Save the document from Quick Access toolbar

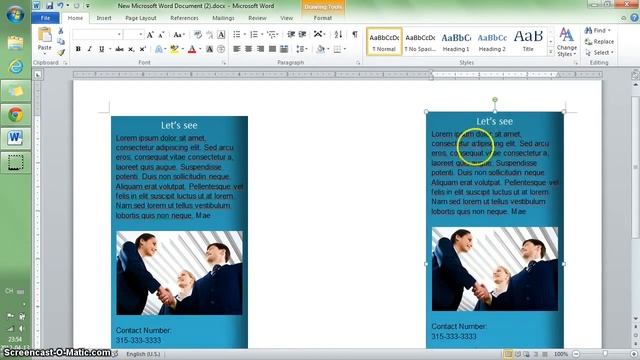coord(49,6)
